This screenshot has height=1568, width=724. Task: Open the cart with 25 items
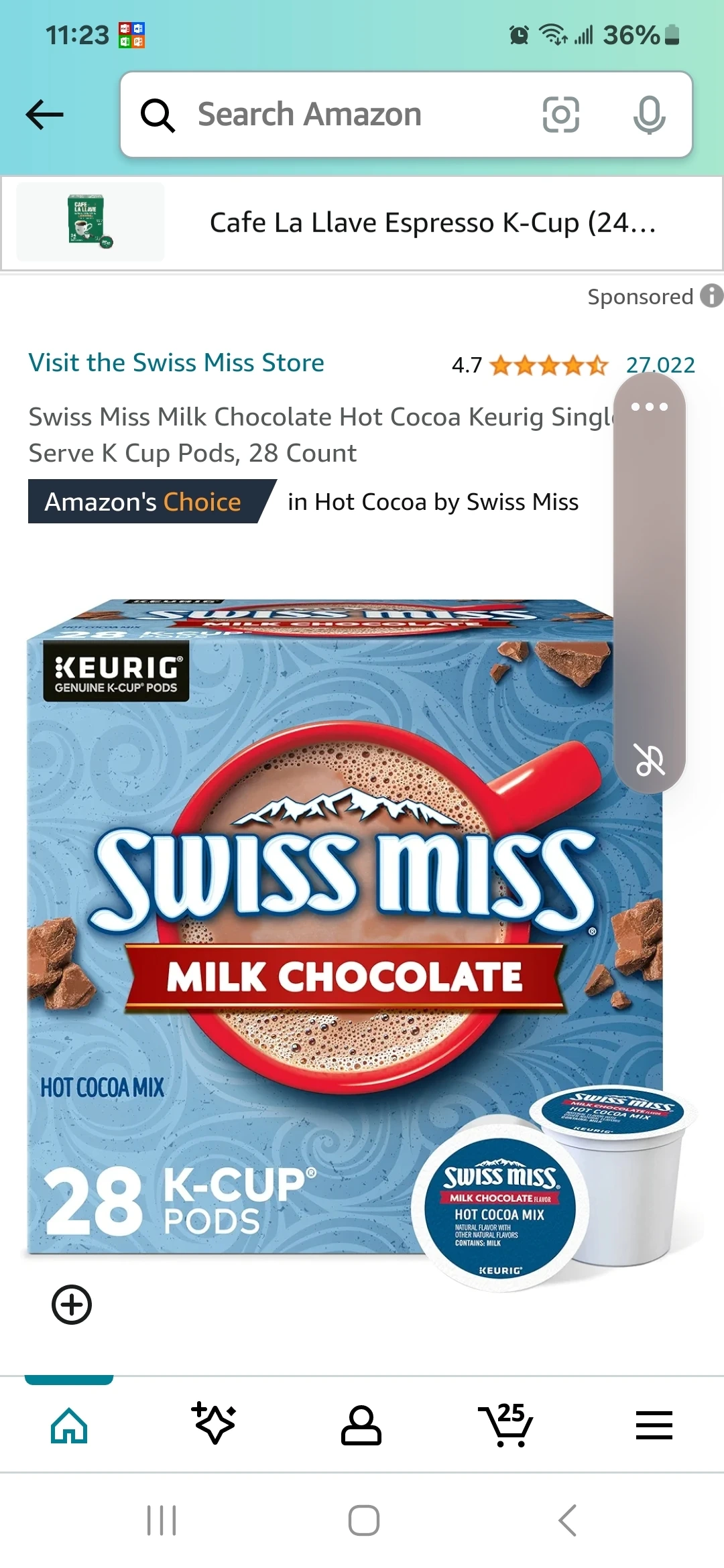(x=507, y=1424)
